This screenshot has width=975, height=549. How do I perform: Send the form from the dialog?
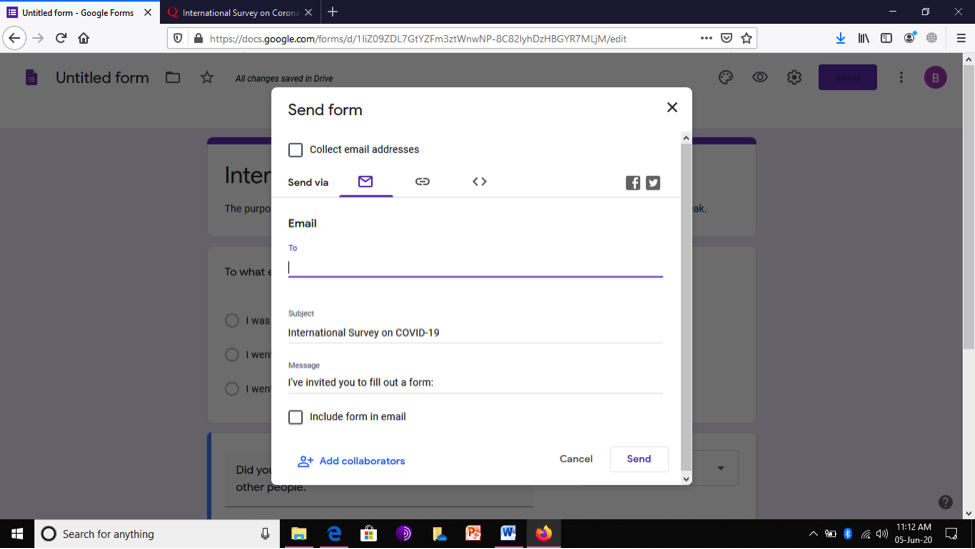click(x=639, y=459)
